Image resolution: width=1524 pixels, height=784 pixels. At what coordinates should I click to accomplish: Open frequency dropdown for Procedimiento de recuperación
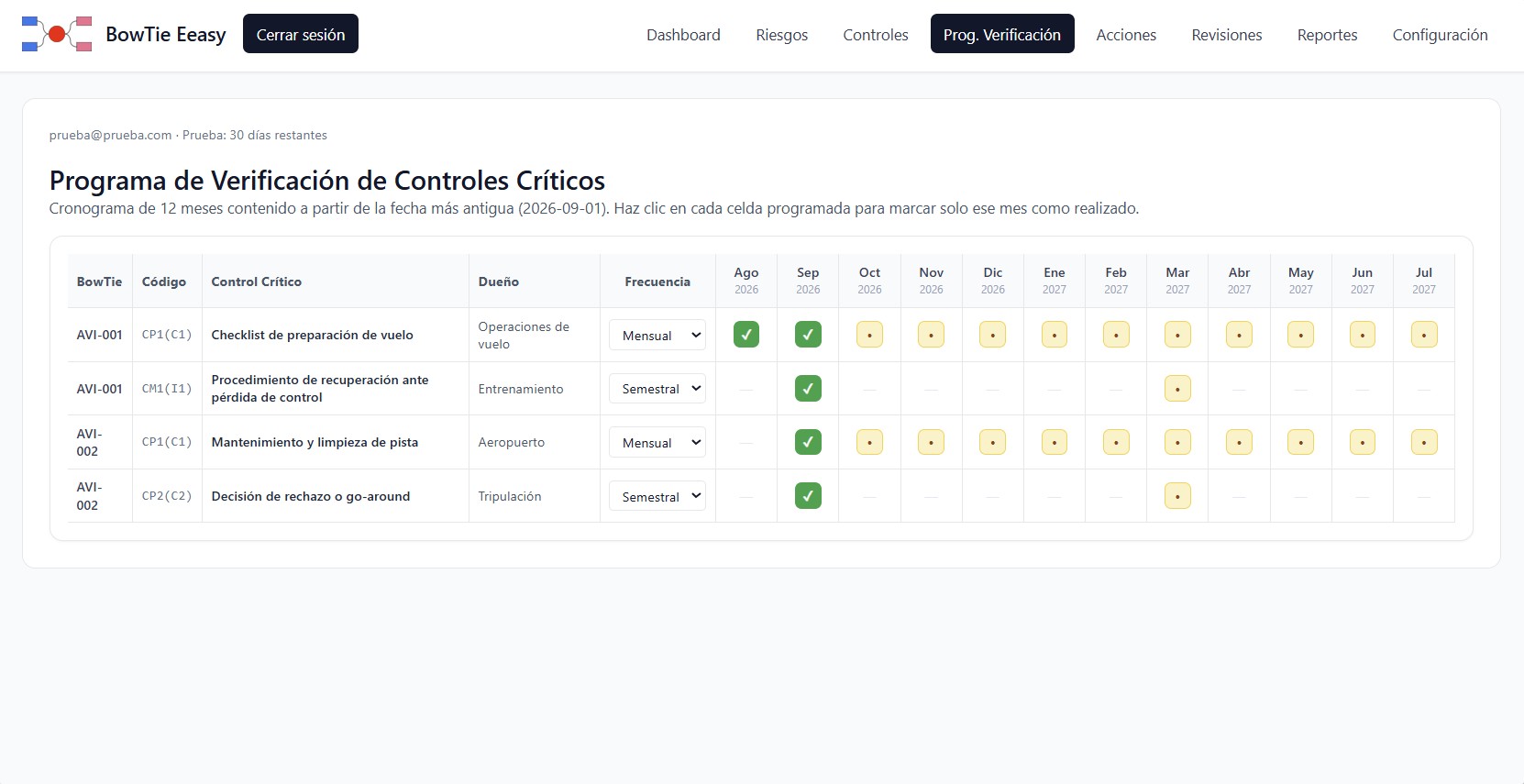point(657,389)
